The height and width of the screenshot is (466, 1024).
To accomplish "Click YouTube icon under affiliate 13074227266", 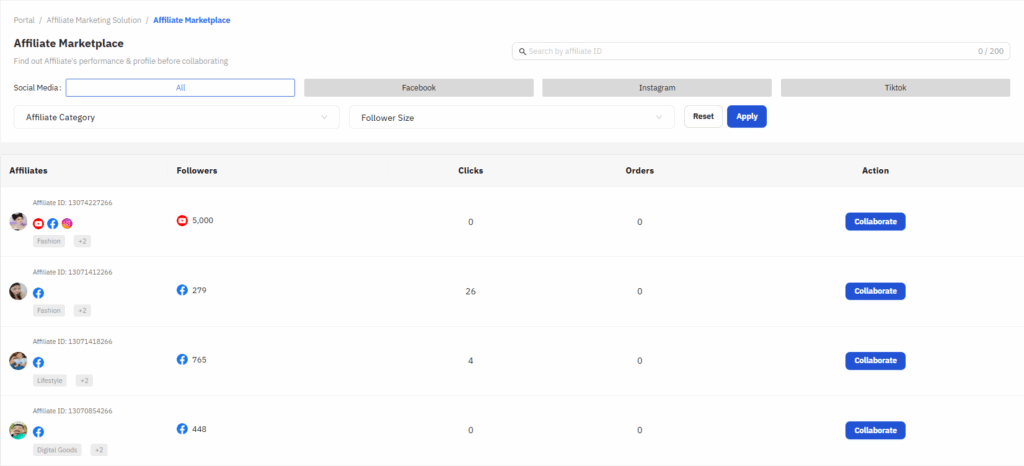I will pyautogui.click(x=39, y=224).
